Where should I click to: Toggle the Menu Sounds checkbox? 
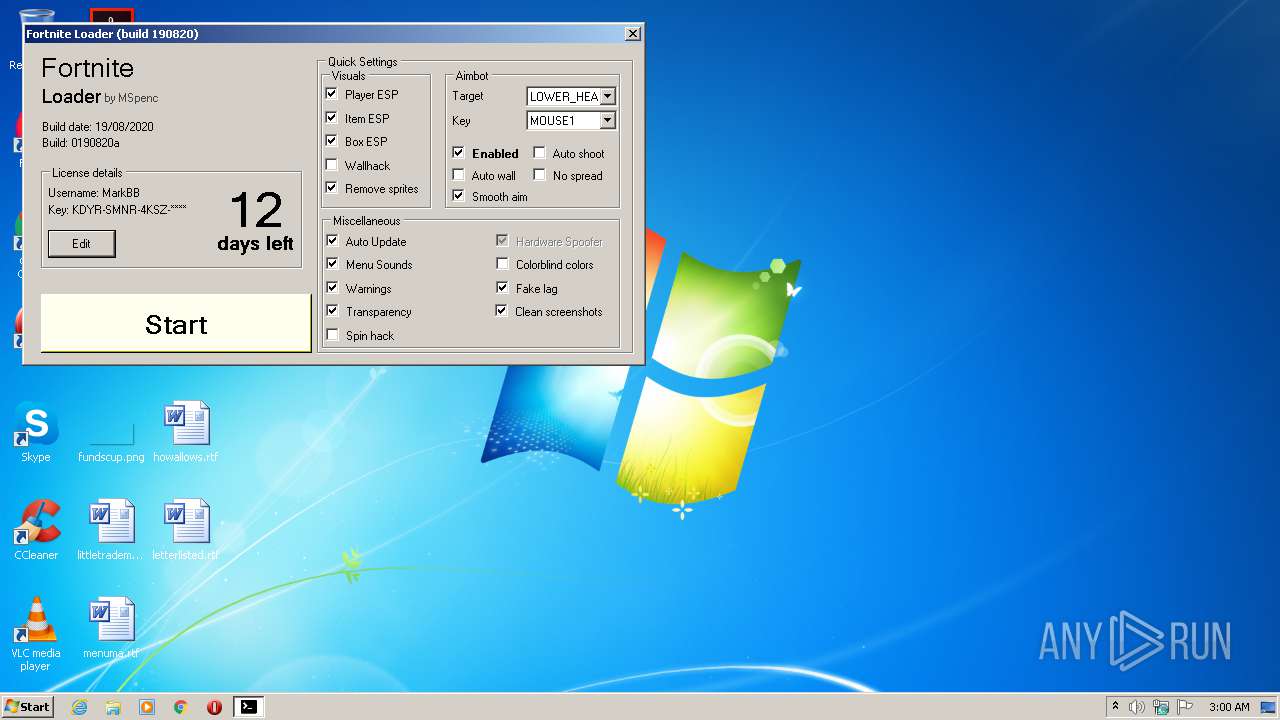click(x=332, y=264)
